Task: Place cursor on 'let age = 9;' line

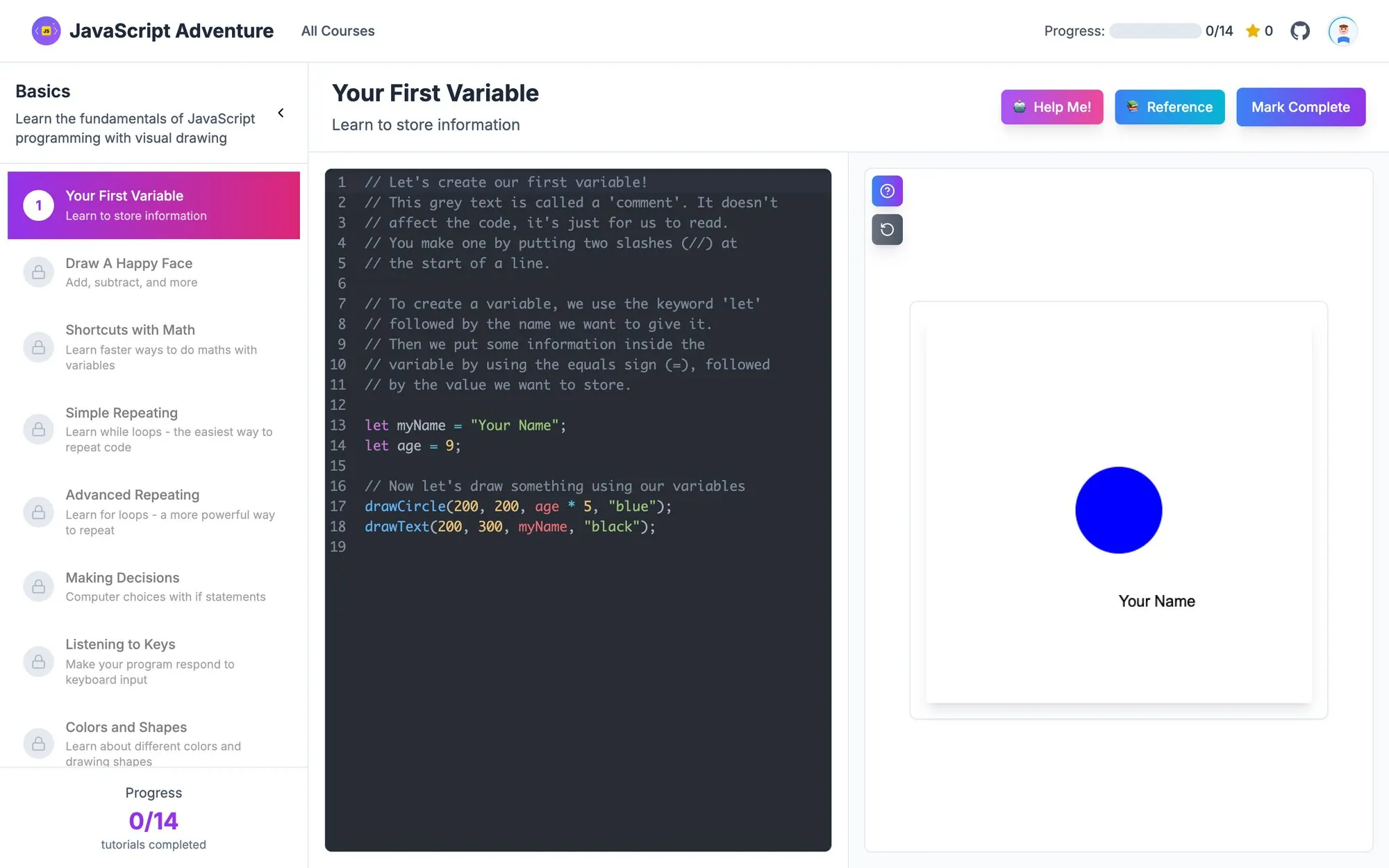Action: (x=413, y=445)
